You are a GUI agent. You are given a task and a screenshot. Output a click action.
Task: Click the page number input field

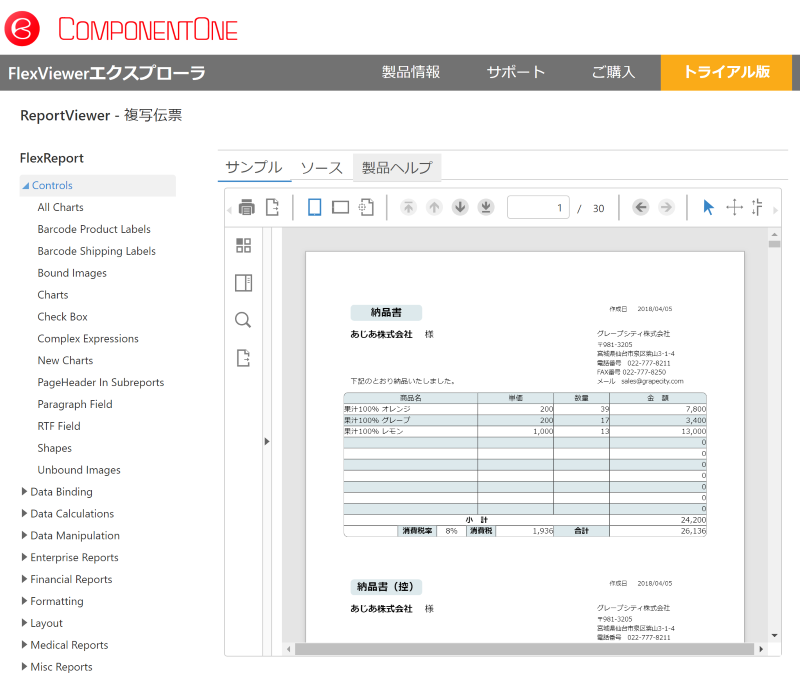coord(538,207)
